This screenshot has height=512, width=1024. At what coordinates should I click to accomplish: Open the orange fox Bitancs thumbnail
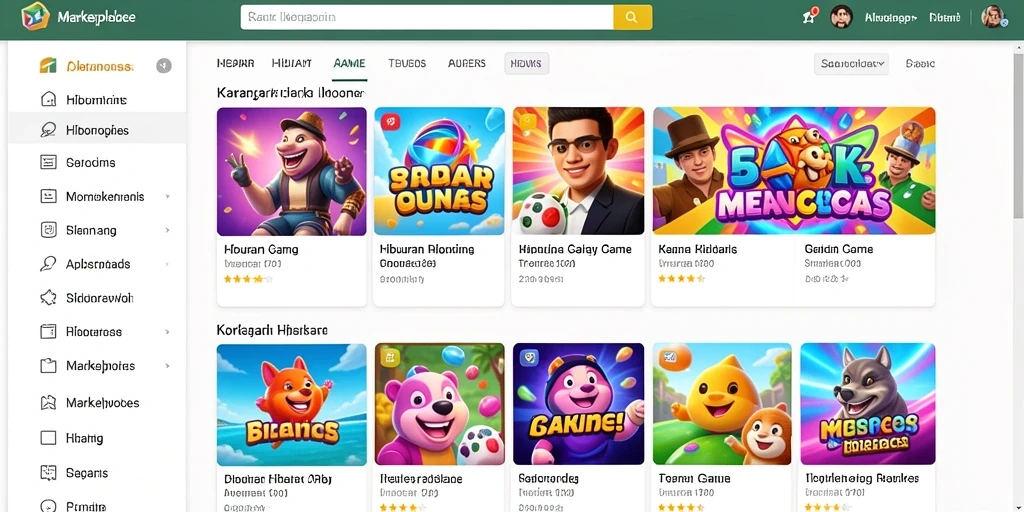pos(291,404)
